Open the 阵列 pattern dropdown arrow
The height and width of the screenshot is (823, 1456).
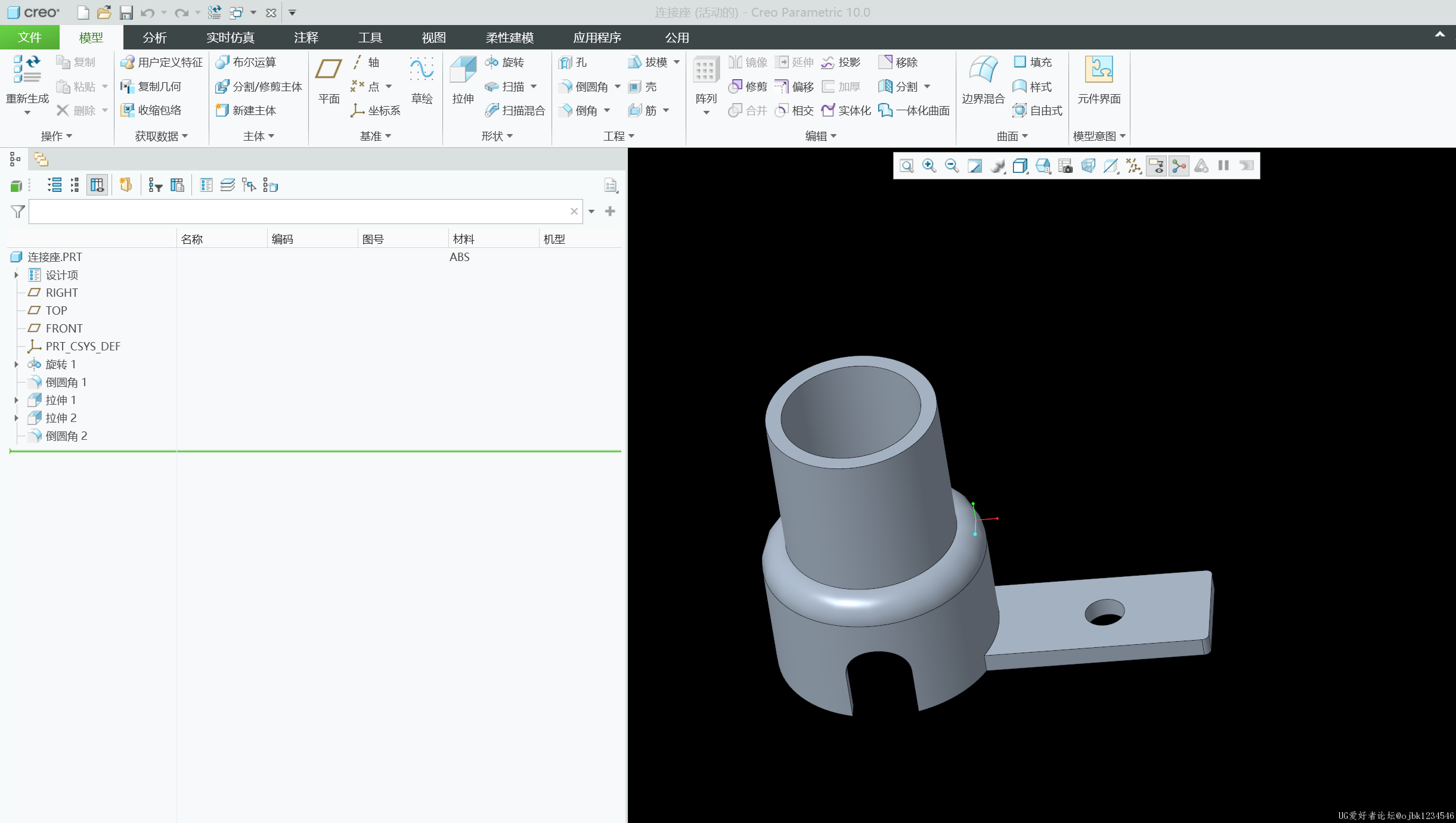(x=706, y=113)
